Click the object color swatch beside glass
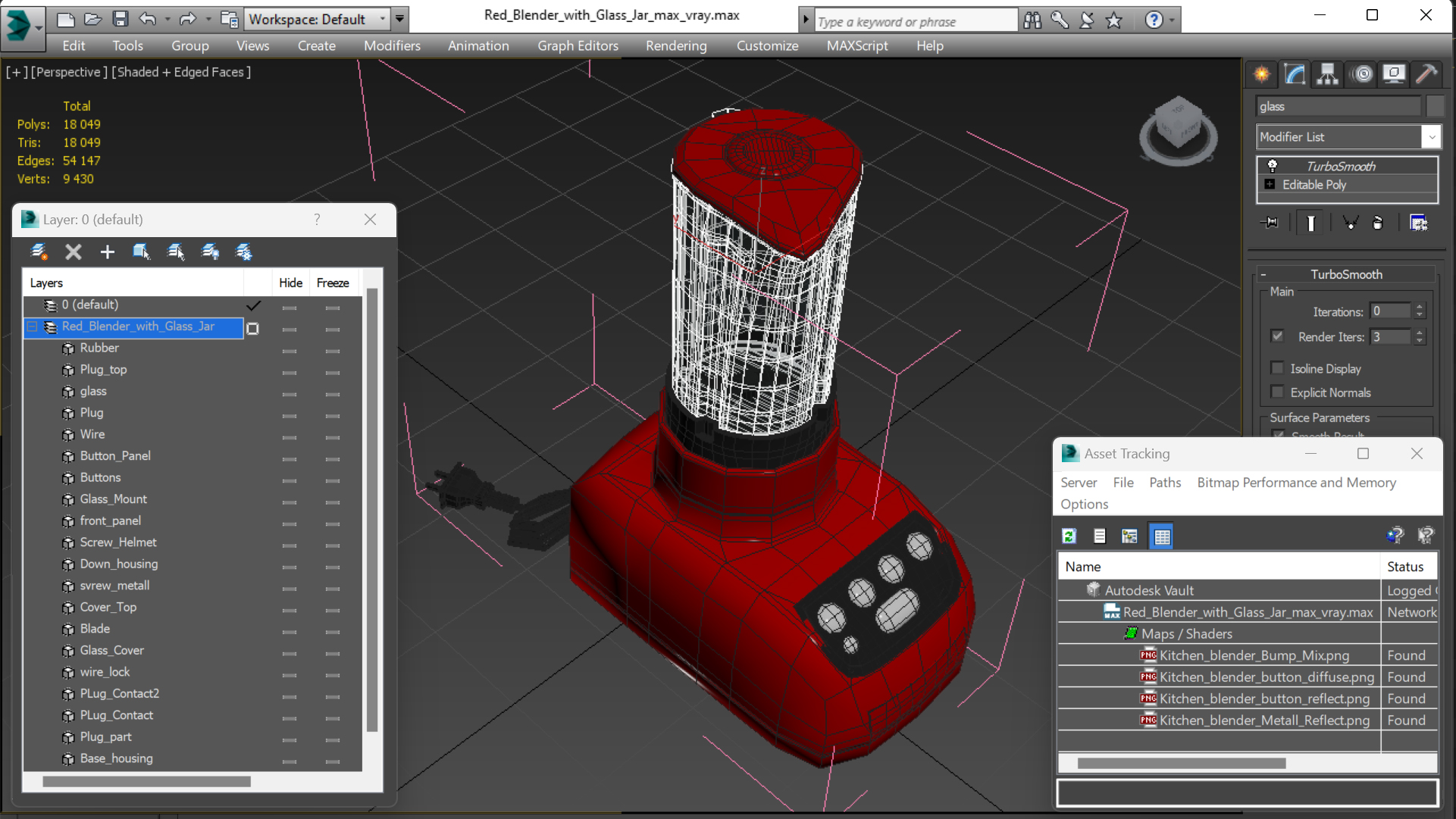The width and height of the screenshot is (1456, 819). 1434,107
